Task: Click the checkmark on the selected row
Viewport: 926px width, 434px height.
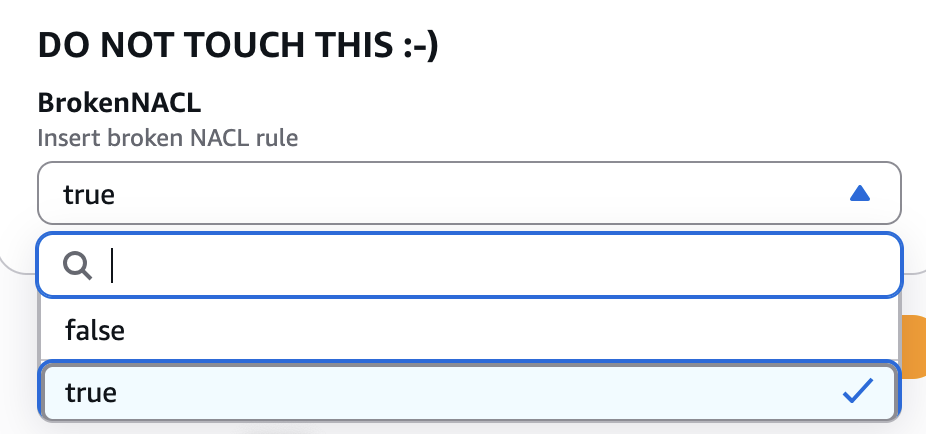Action: tap(857, 391)
